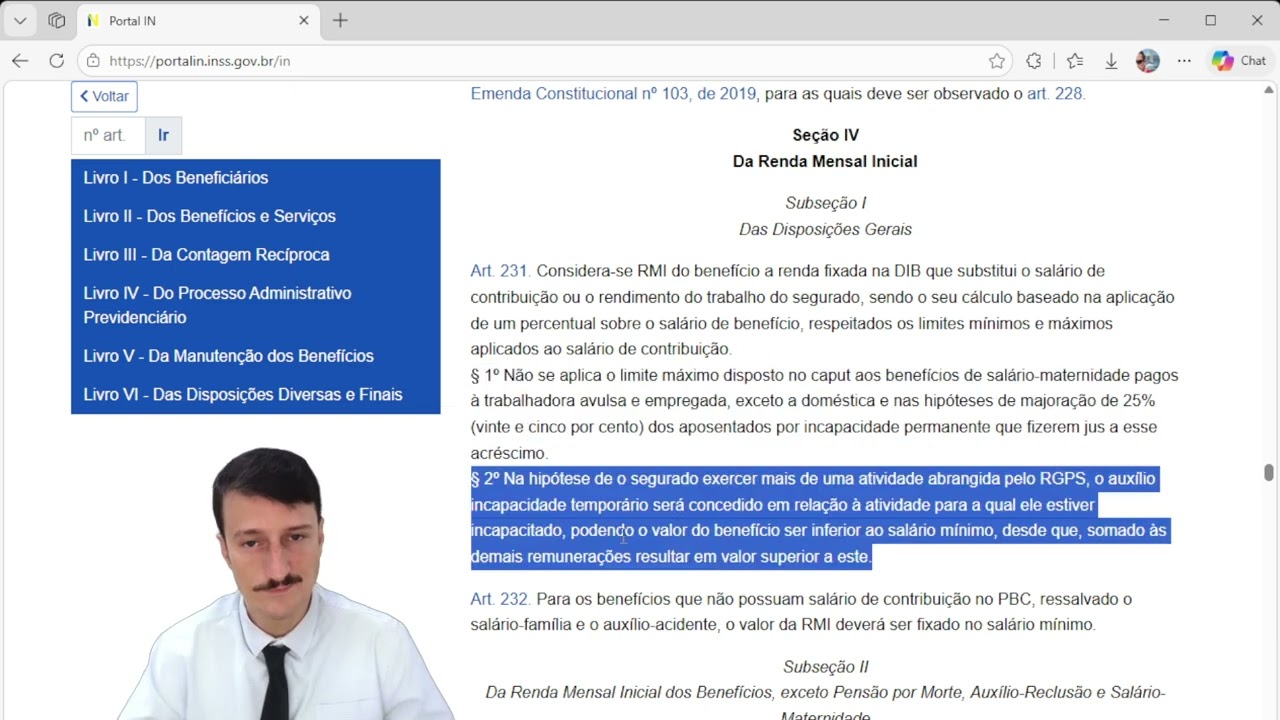Reload the current page
This screenshot has width=1280, height=720.
click(57, 61)
